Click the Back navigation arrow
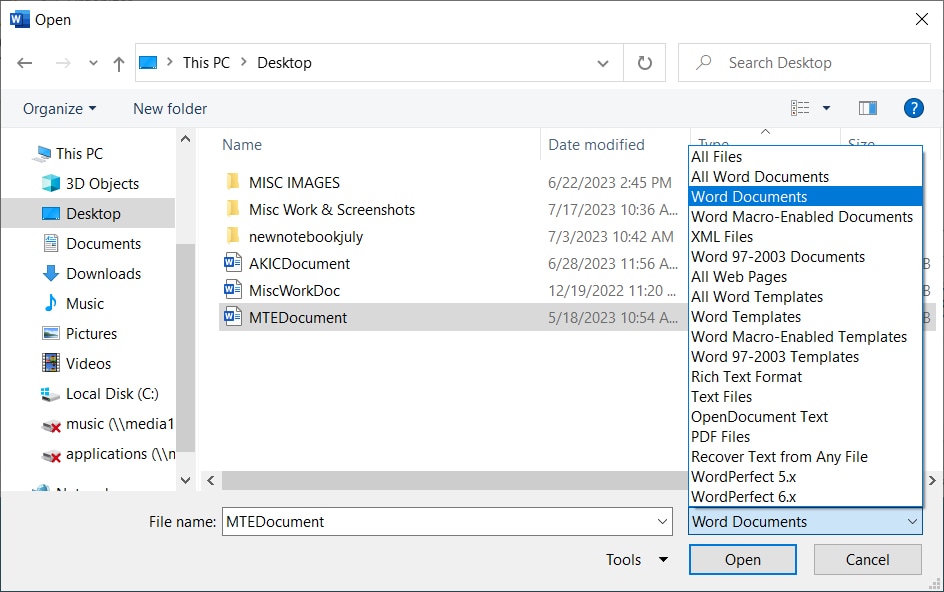 point(24,62)
